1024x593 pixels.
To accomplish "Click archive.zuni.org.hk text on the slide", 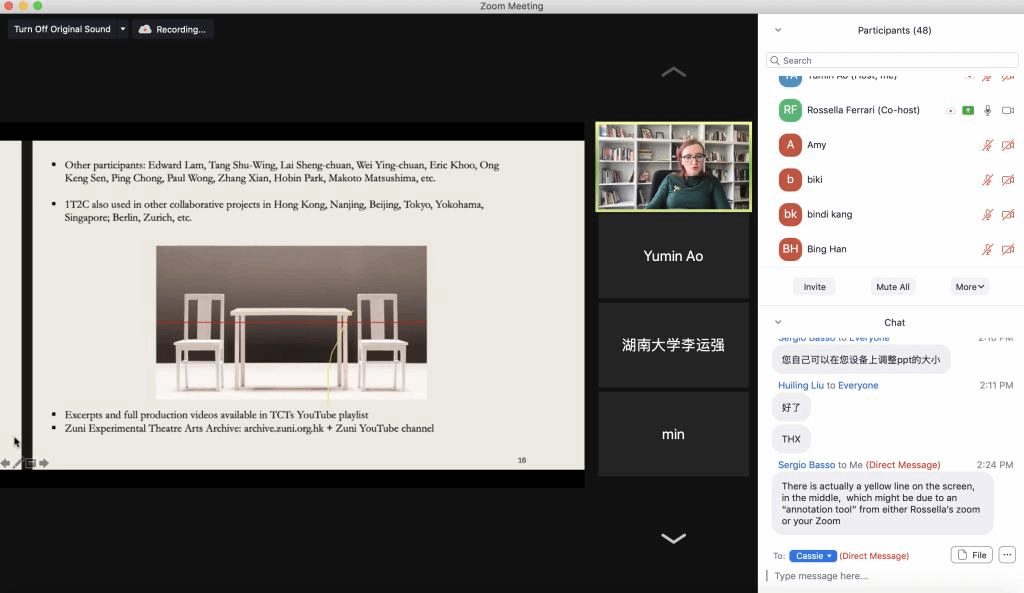I will [x=283, y=428].
